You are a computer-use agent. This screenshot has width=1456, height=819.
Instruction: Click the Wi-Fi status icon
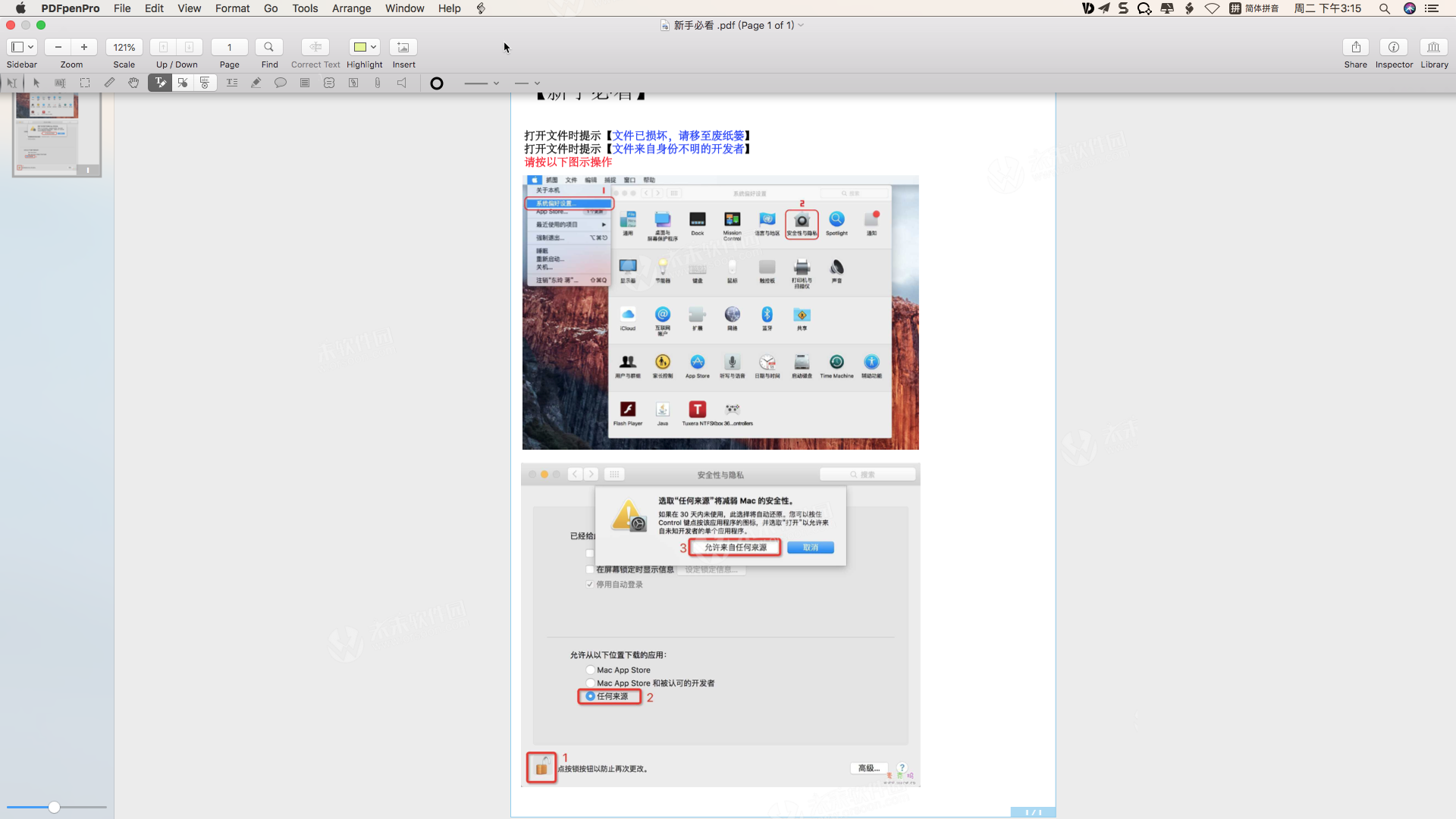tap(1213, 8)
